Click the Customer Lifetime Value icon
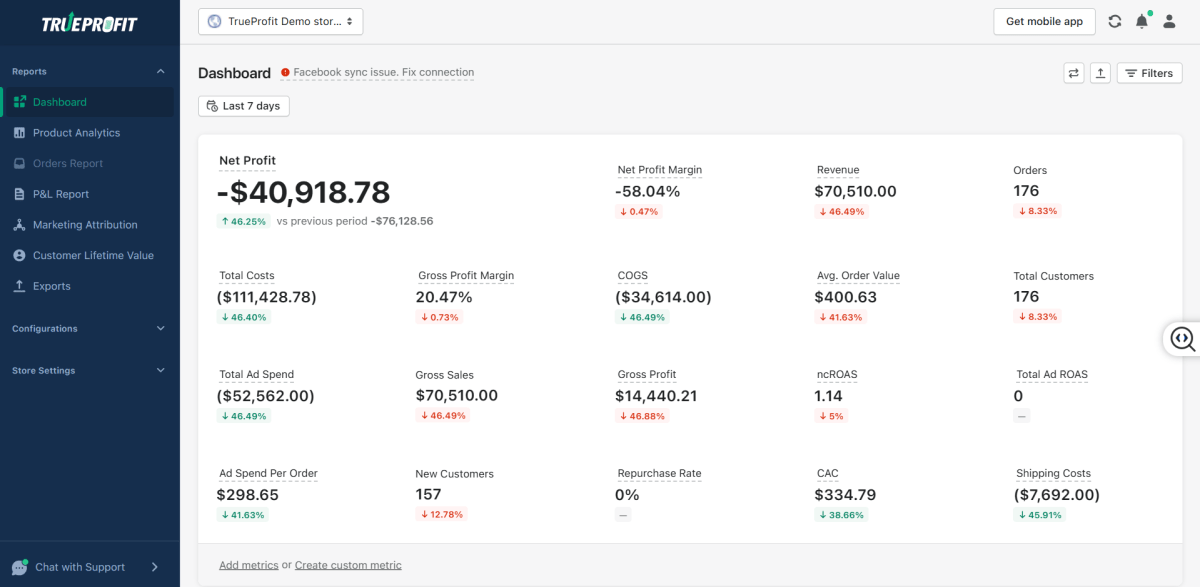This screenshot has height=587, width=1200. click(x=20, y=255)
